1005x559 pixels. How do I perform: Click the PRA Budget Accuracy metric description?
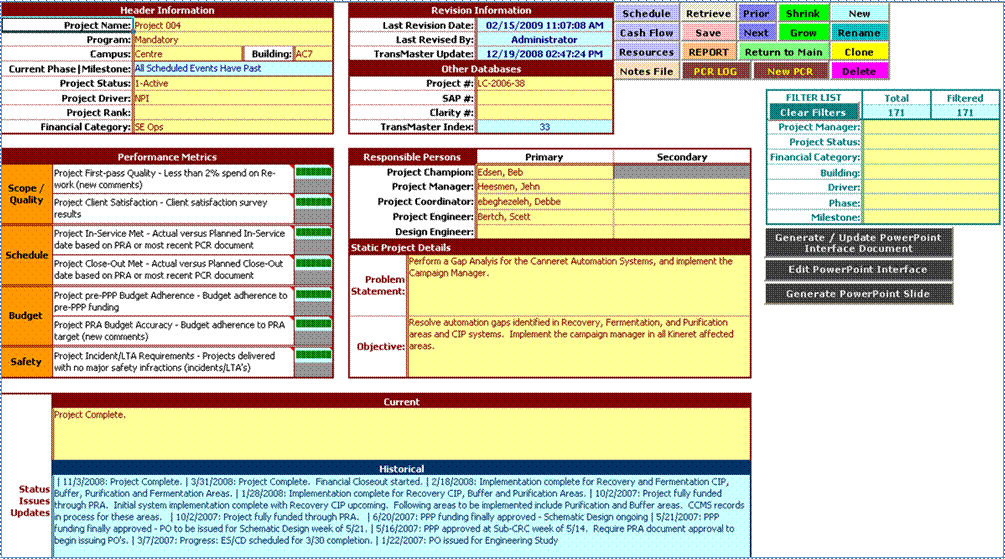click(172, 331)
